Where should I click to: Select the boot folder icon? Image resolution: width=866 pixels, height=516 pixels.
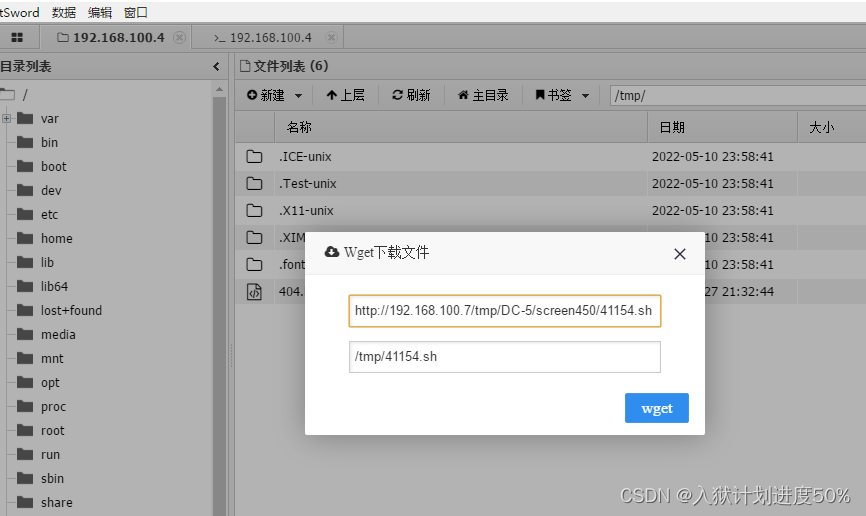[x=25, y=166]
